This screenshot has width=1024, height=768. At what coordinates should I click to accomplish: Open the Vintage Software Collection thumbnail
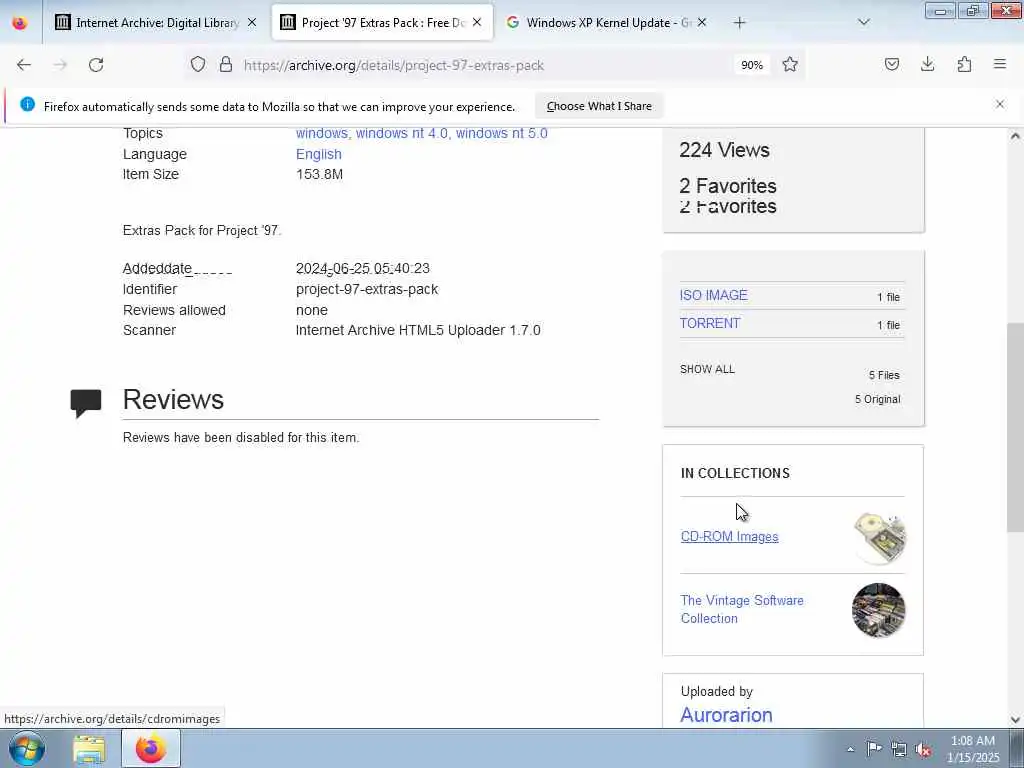pyautogui.click(x=879, y=610)
